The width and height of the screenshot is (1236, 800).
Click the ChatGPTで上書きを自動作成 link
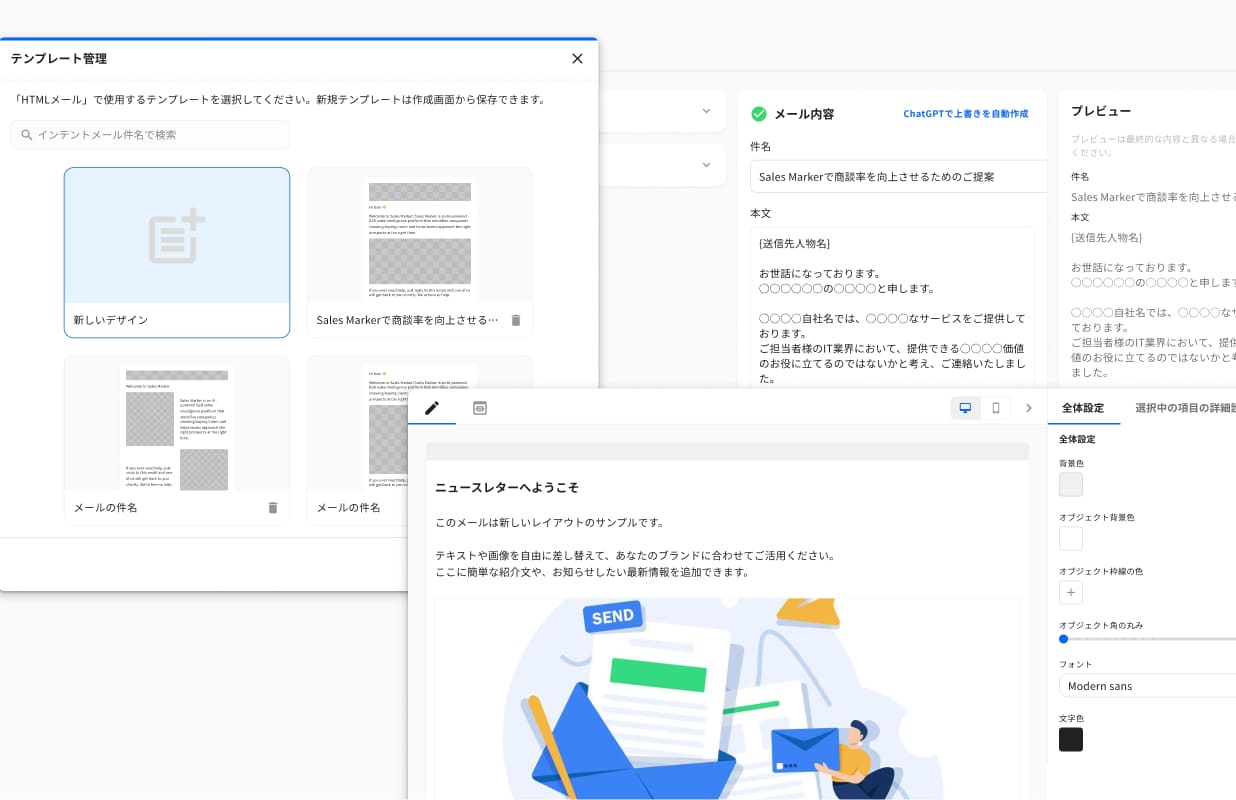pos(965,114)
